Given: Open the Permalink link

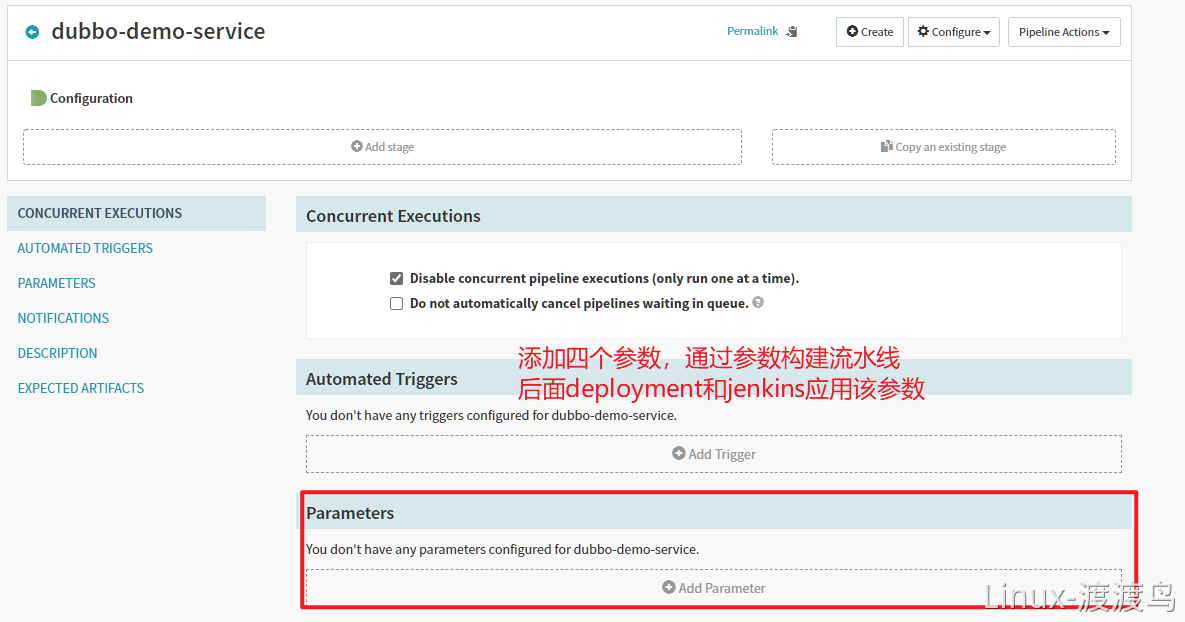Looking at the screenshot, I should click(x=752, y=31).
